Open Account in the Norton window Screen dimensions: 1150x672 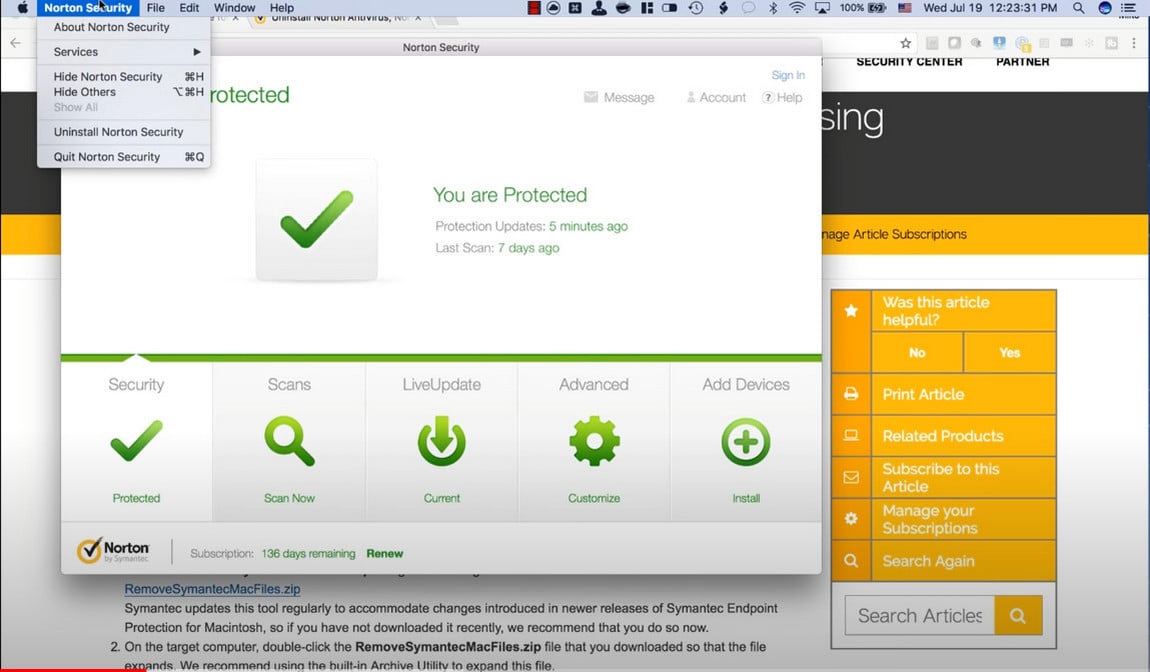(x=716, y=98)
